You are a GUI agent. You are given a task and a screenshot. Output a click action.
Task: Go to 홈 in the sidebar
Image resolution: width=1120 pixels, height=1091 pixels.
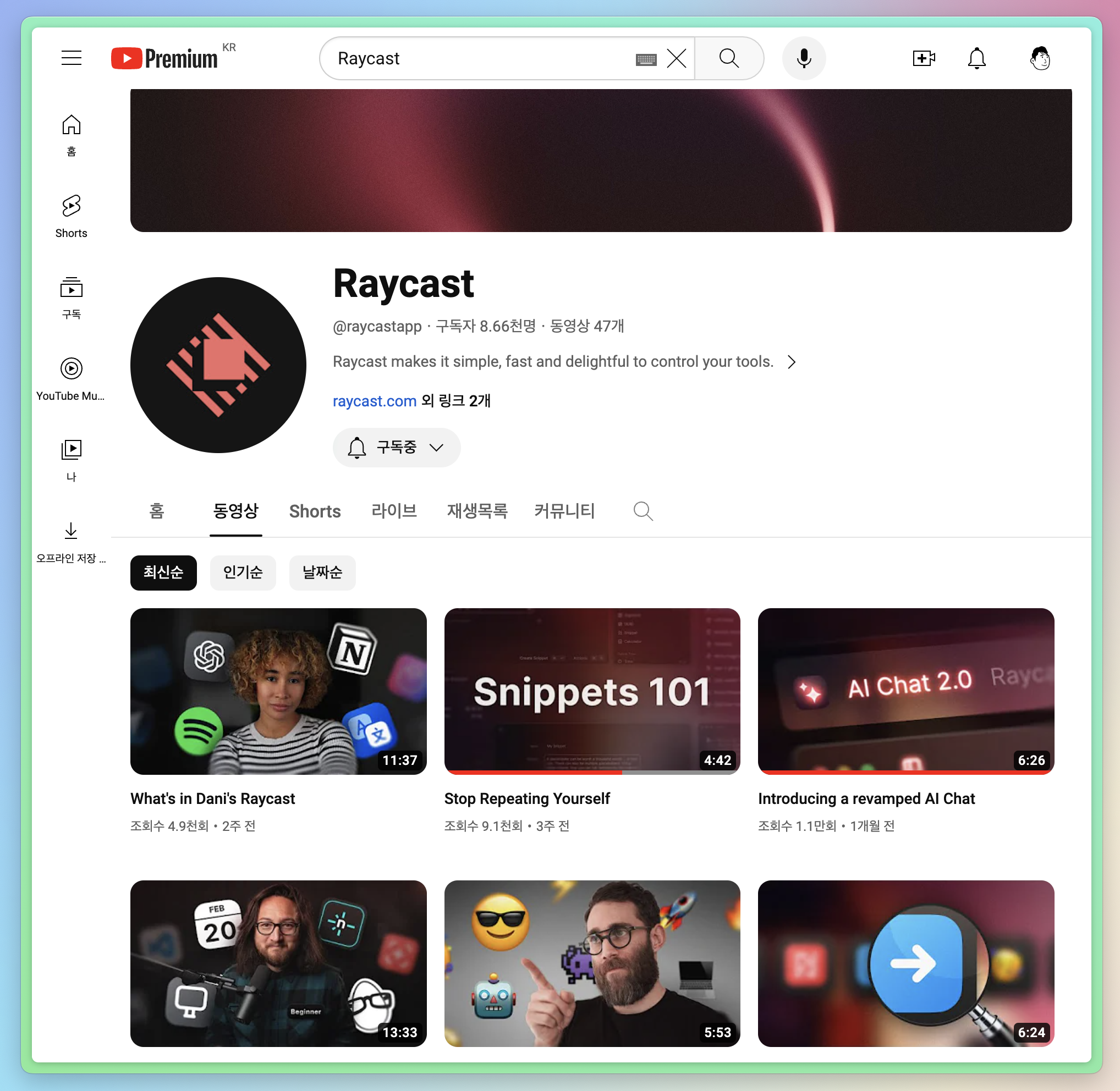point(71,135)
